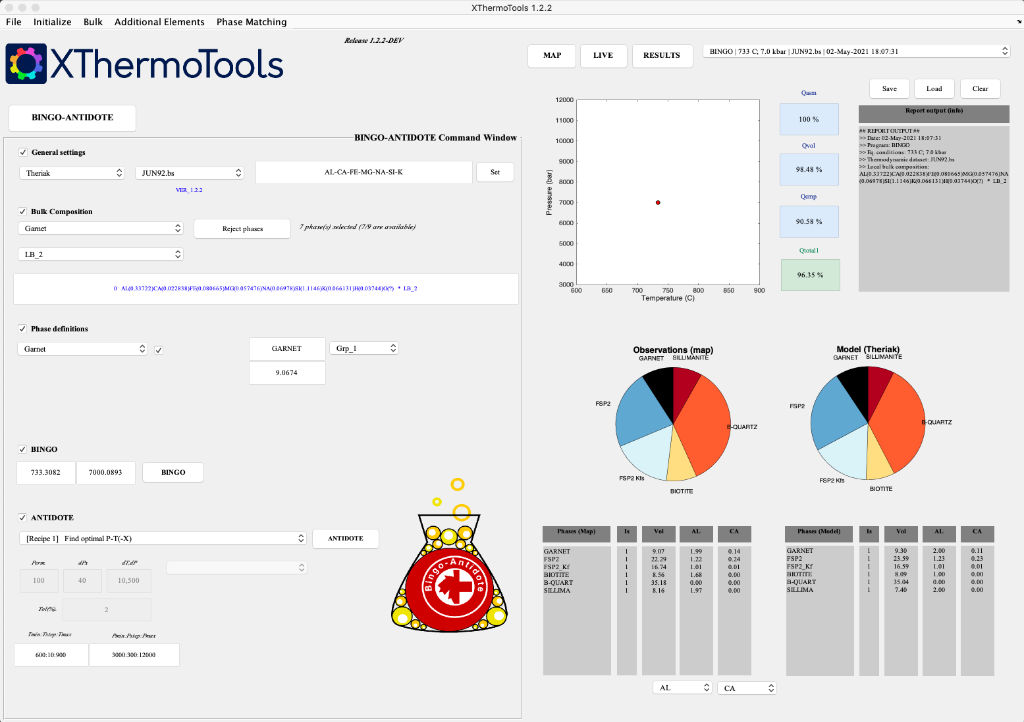This screenshot has width=1024, height=722.
Task: Click the BINGO-ANTIDOTE button
Action: point(72,118)
